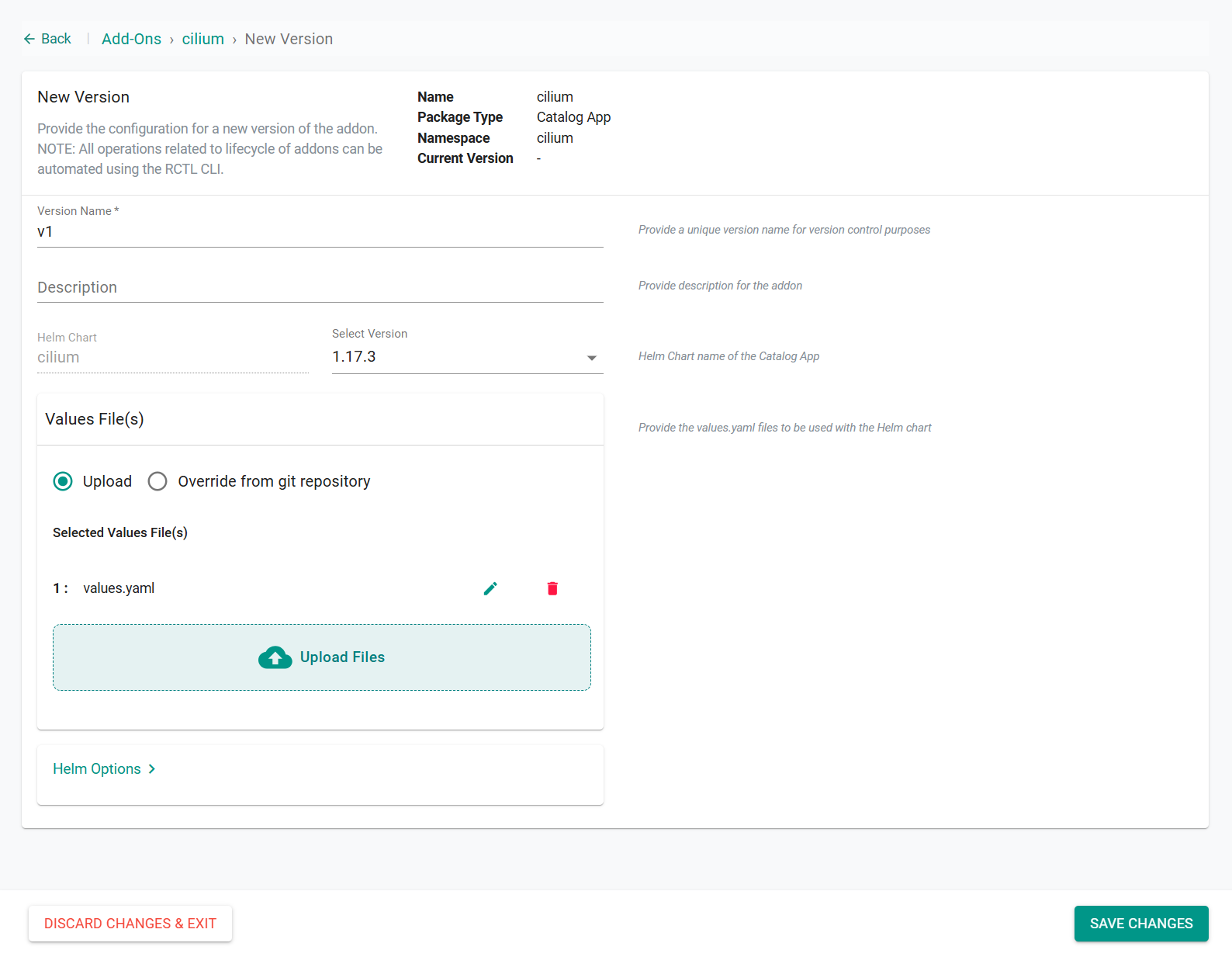Click the disabled Helm Chart cilium field
The height and width of the screenshot is (957, 1232).
point(172,357)
